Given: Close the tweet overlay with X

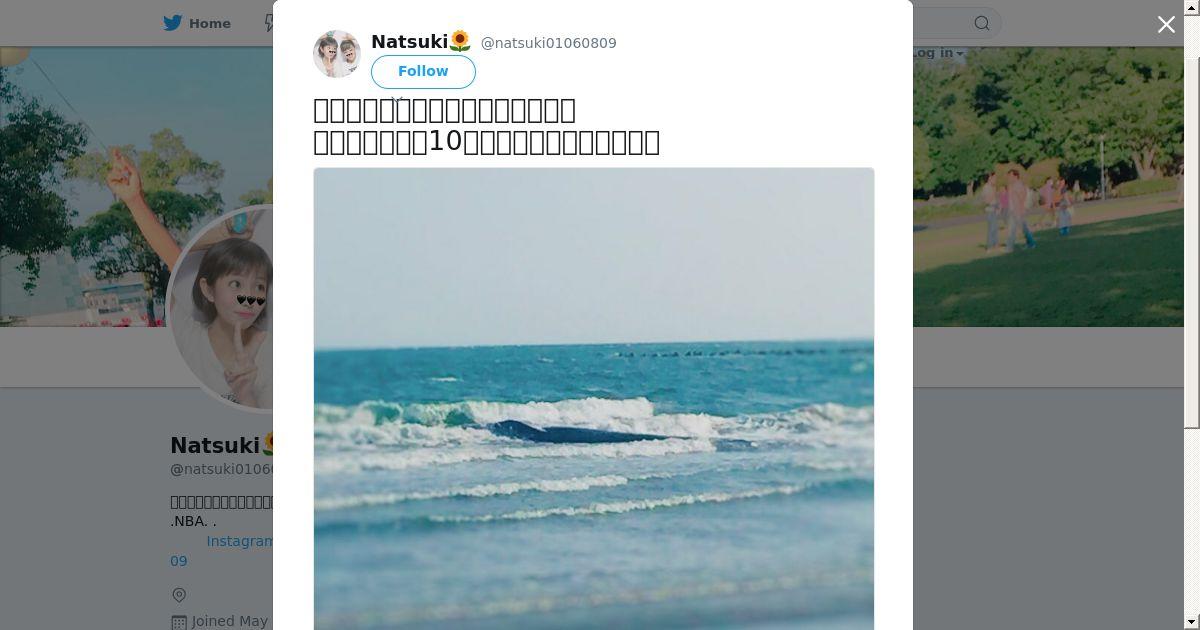Looking at the screenshot, I should [x=1166, y=25].
